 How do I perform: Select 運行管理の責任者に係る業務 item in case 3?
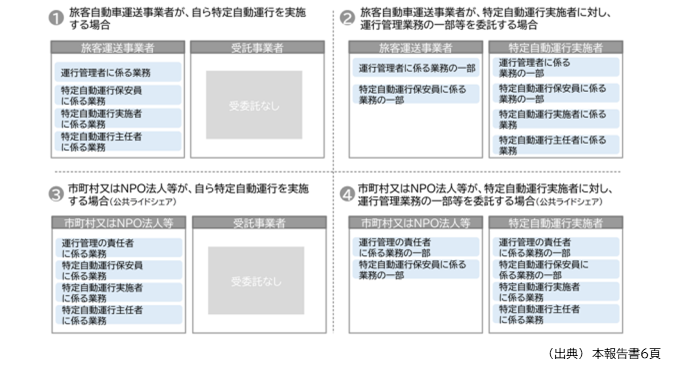click(x=118, y=248)
